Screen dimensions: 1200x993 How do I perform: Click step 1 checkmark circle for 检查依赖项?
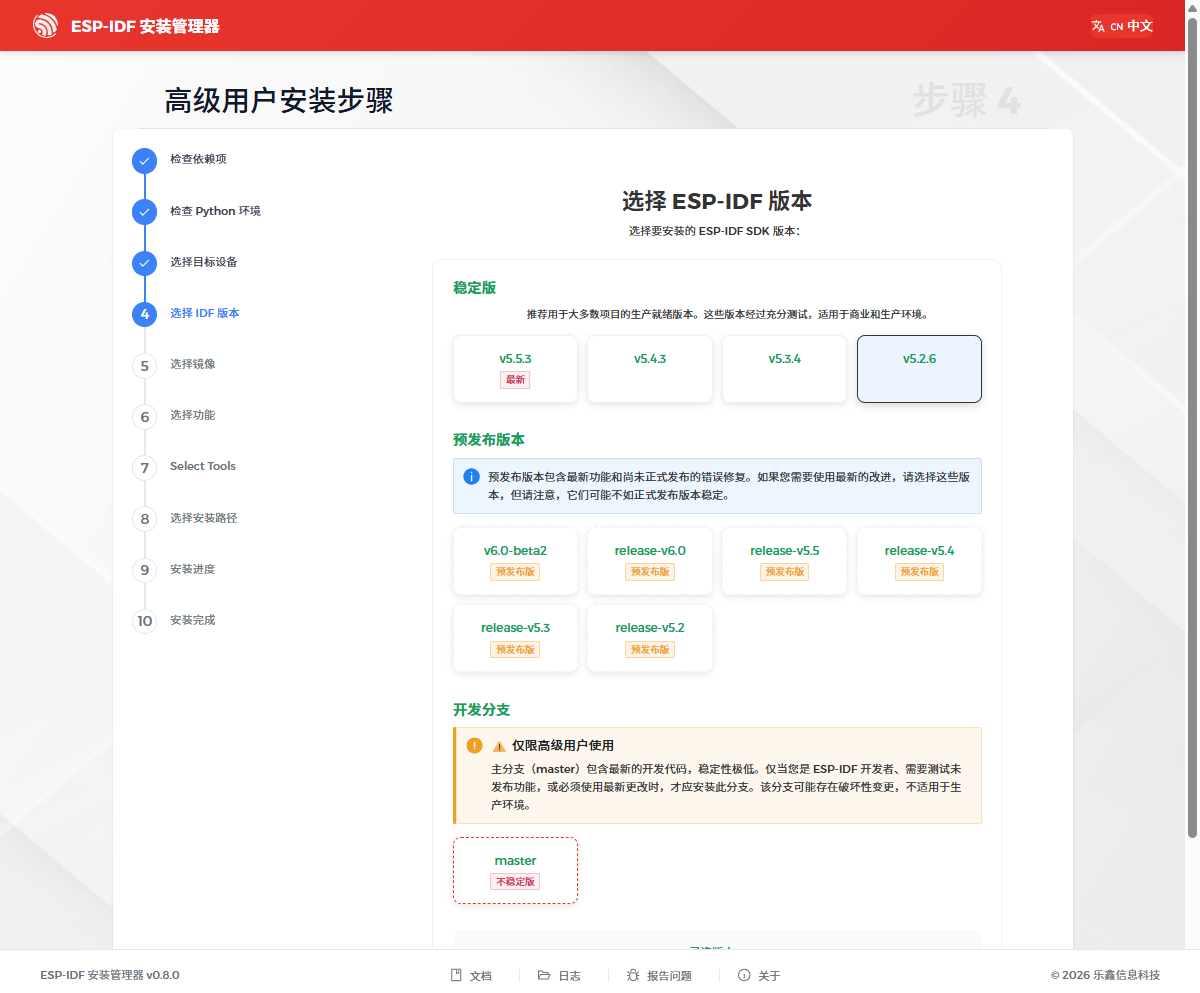pos(145,160)
